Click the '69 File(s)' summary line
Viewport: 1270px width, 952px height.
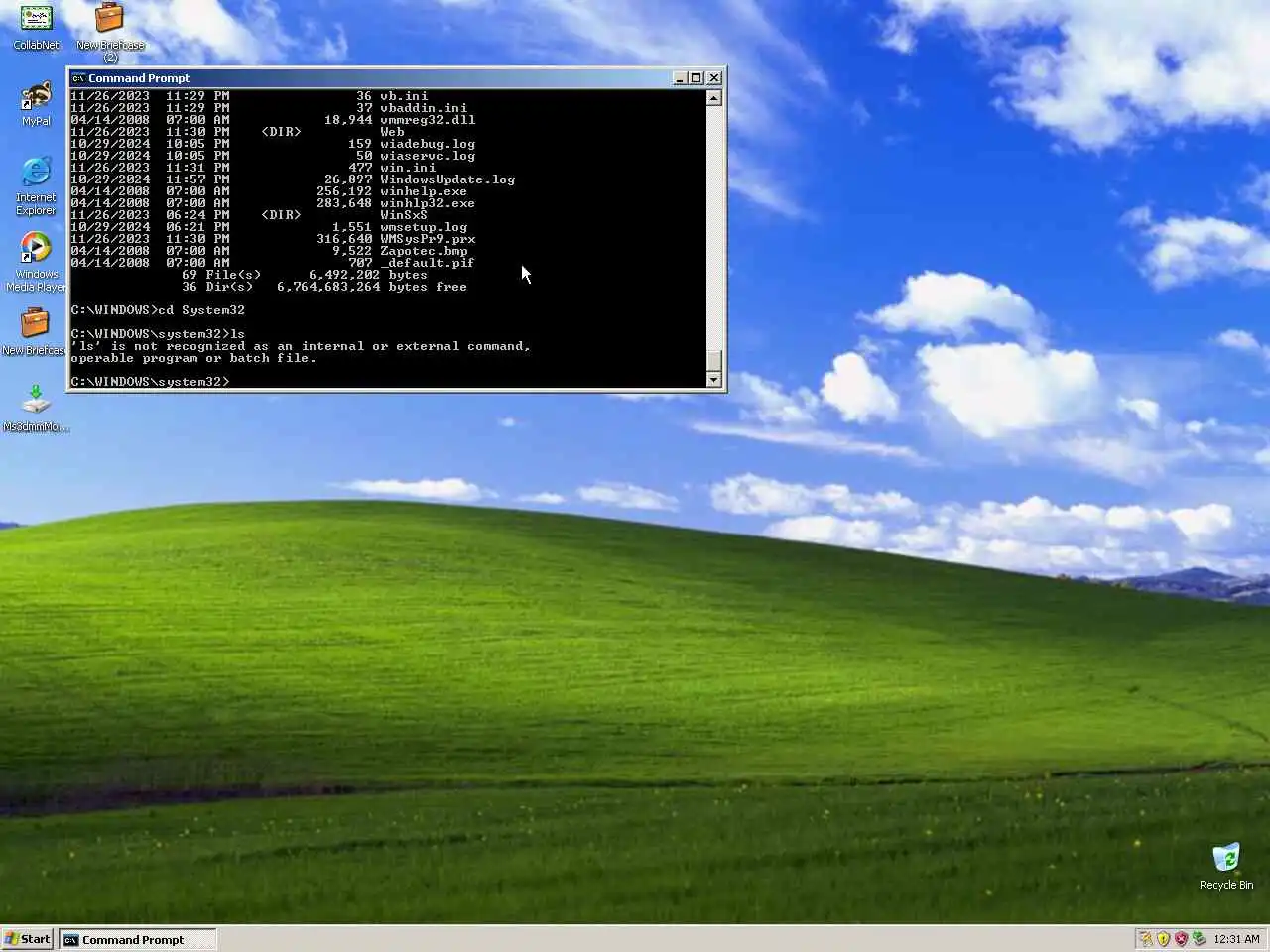pyautogui.click(x=305, y=275)
